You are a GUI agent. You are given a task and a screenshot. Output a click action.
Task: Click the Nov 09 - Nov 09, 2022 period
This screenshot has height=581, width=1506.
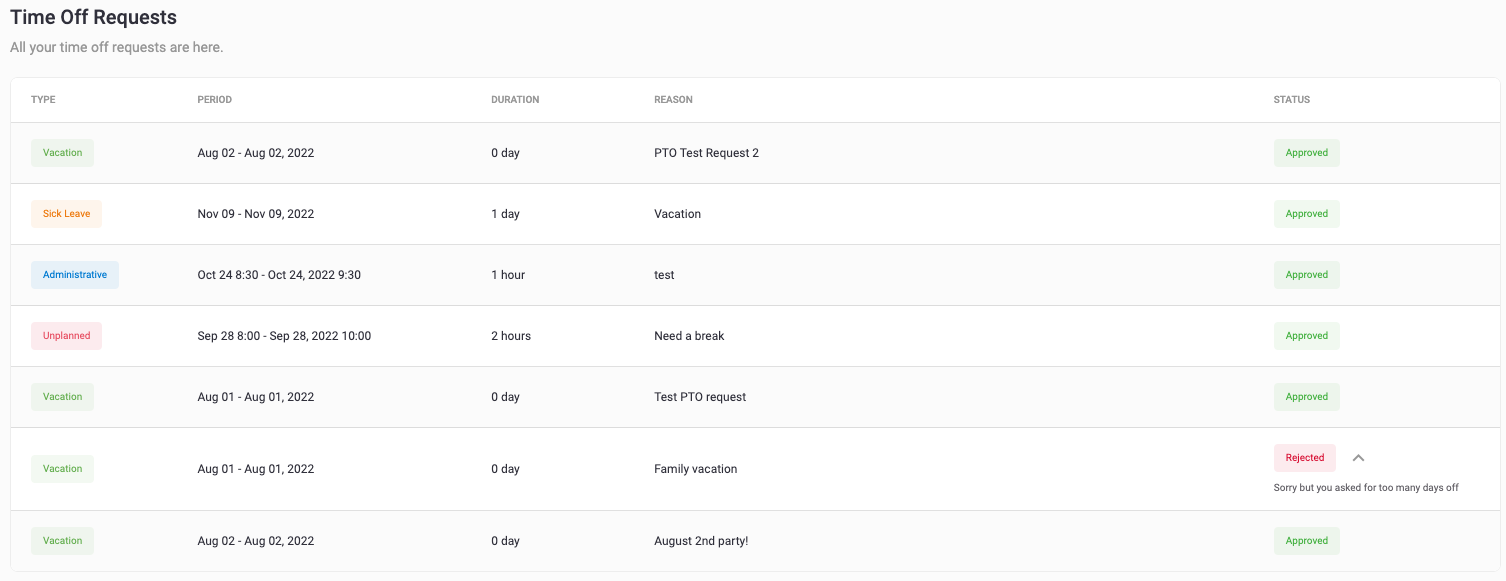click(256, 214)
